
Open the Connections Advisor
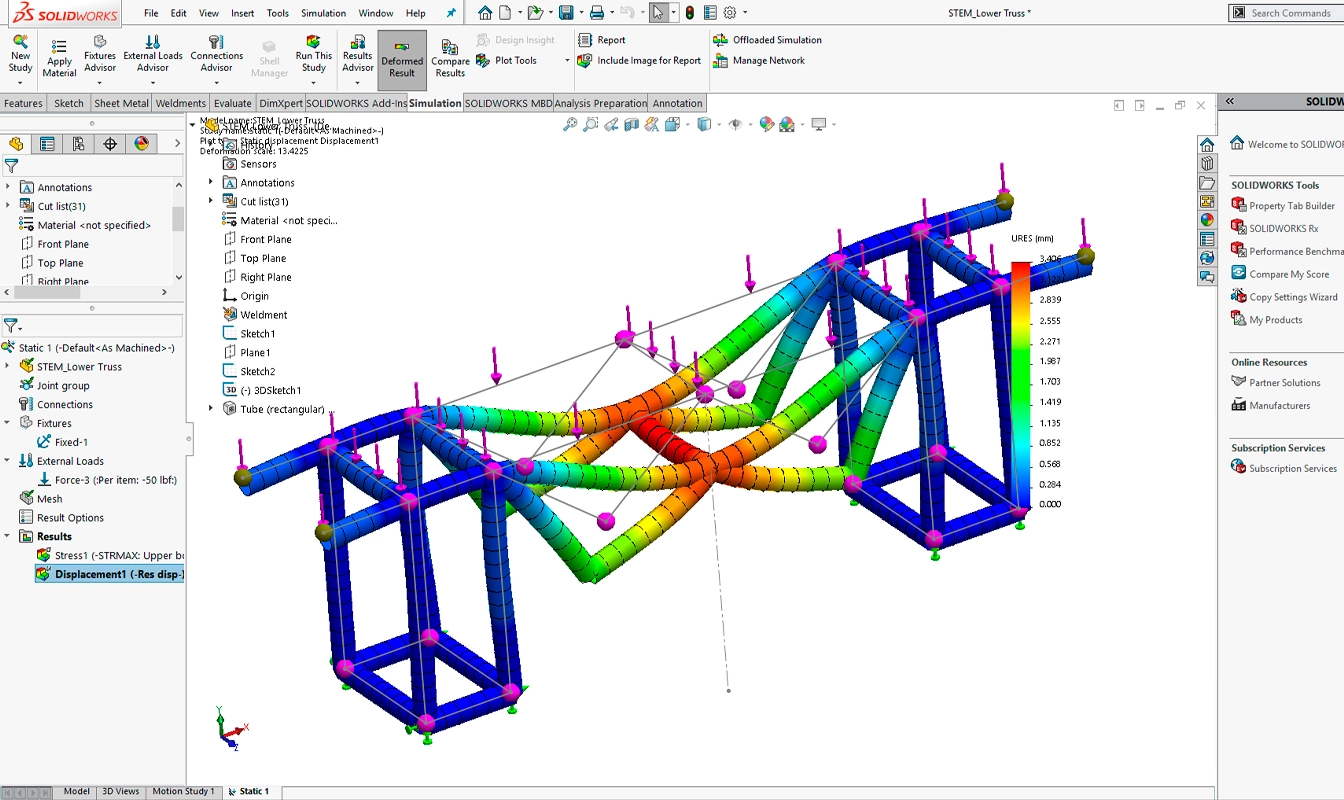217,54
